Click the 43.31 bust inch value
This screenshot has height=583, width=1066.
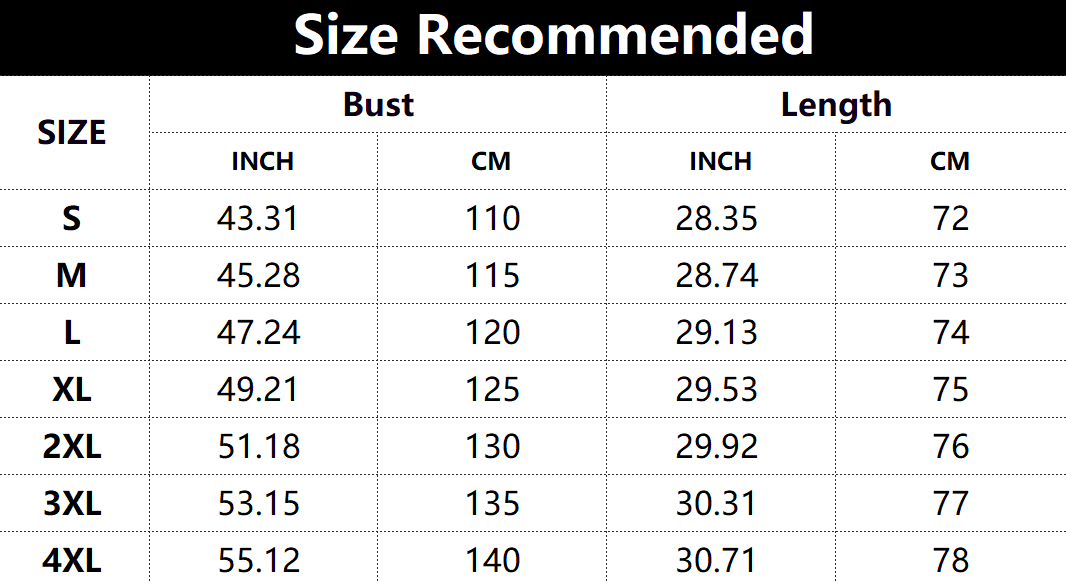(258, 218)
